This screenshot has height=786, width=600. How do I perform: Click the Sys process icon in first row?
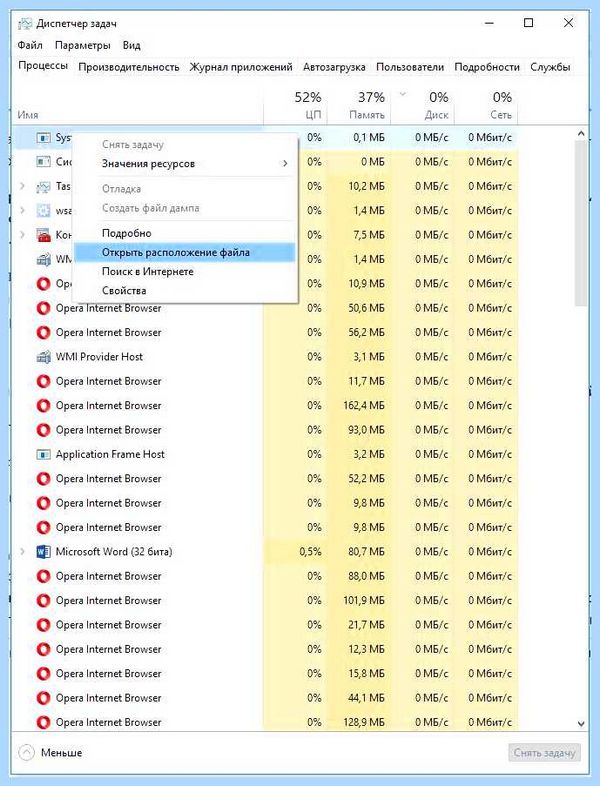44,137
